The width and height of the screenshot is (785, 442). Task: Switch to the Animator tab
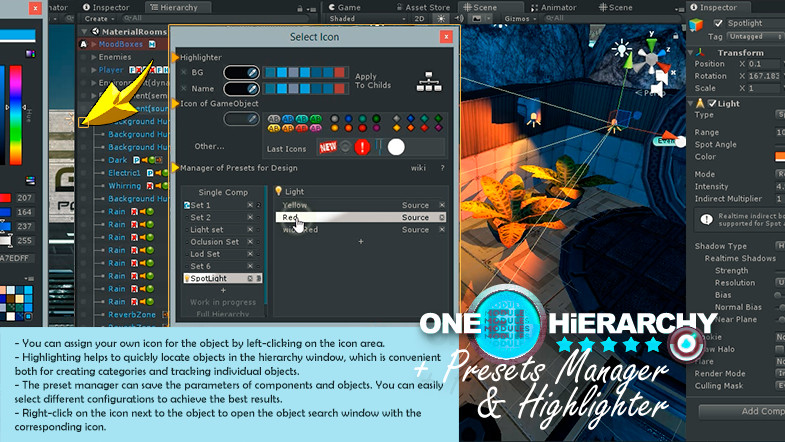(553, 8)
